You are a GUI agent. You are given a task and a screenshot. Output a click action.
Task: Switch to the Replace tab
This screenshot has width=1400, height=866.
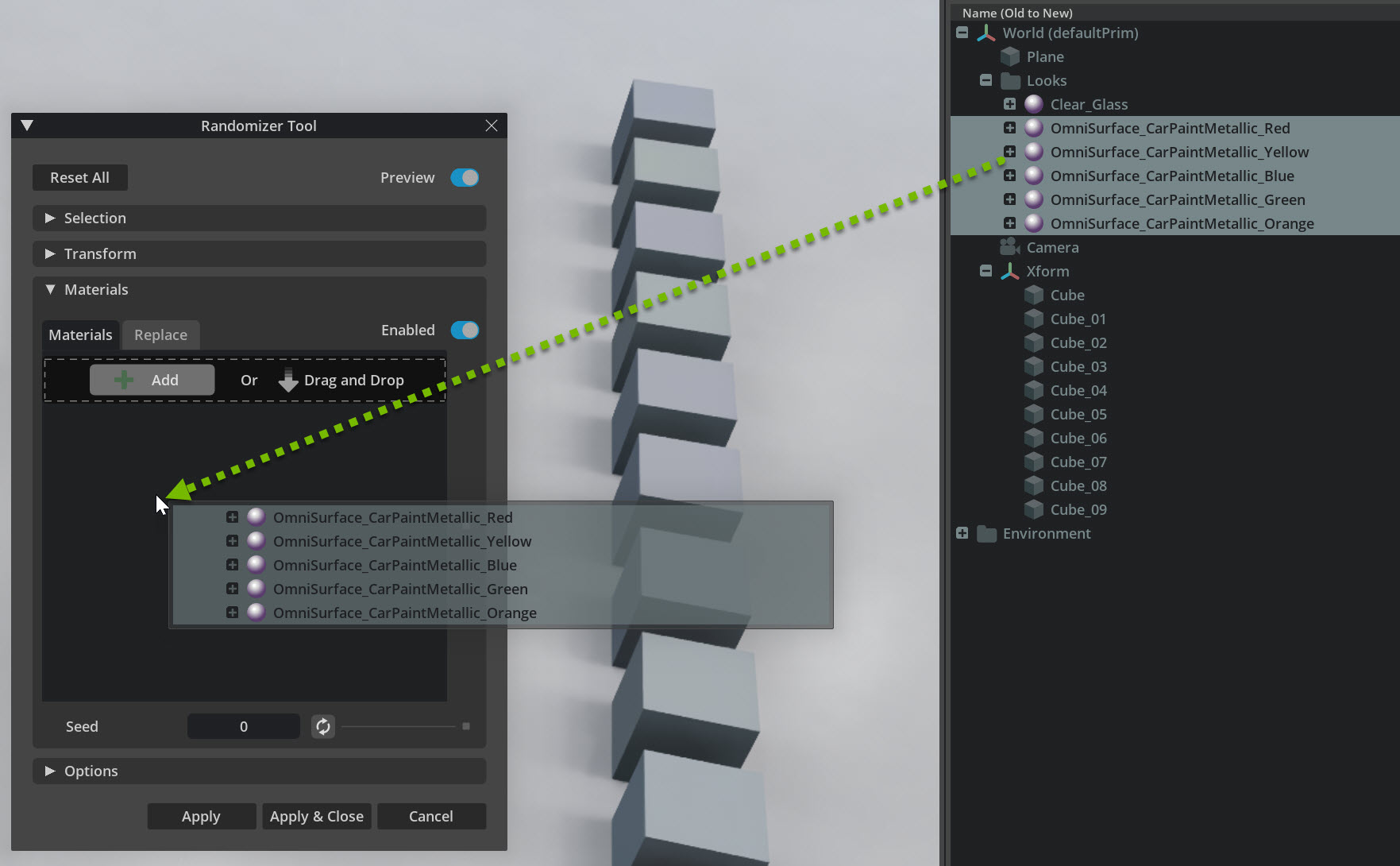coord(161,335)
